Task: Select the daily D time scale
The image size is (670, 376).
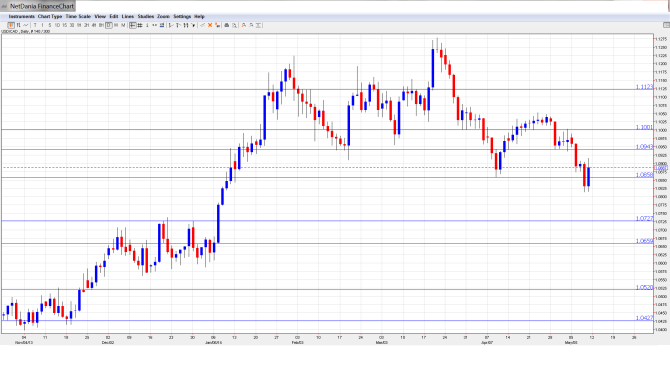Action: coord(109,25)
